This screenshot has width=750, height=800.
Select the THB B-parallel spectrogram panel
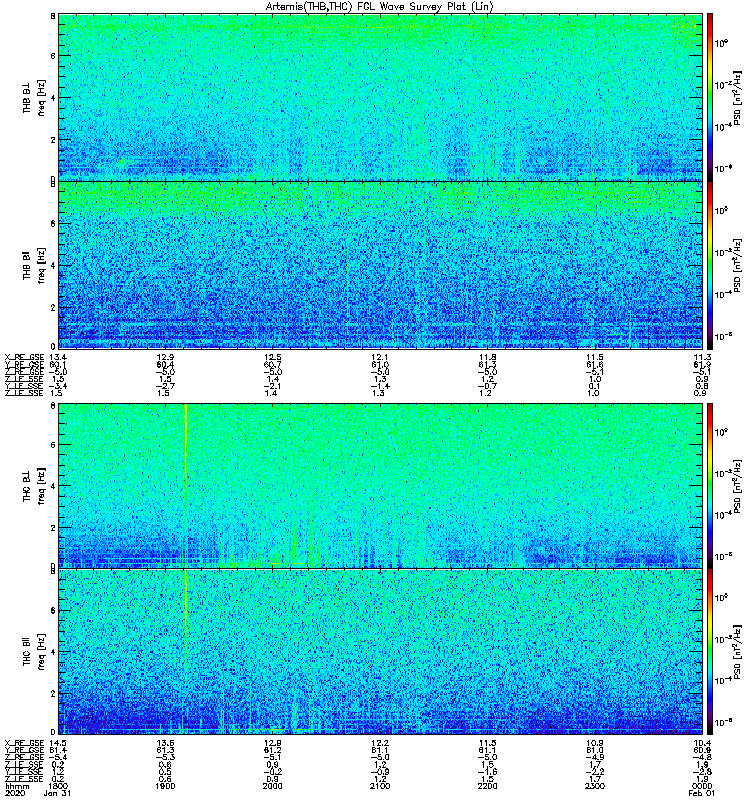[x=381, y=265]
